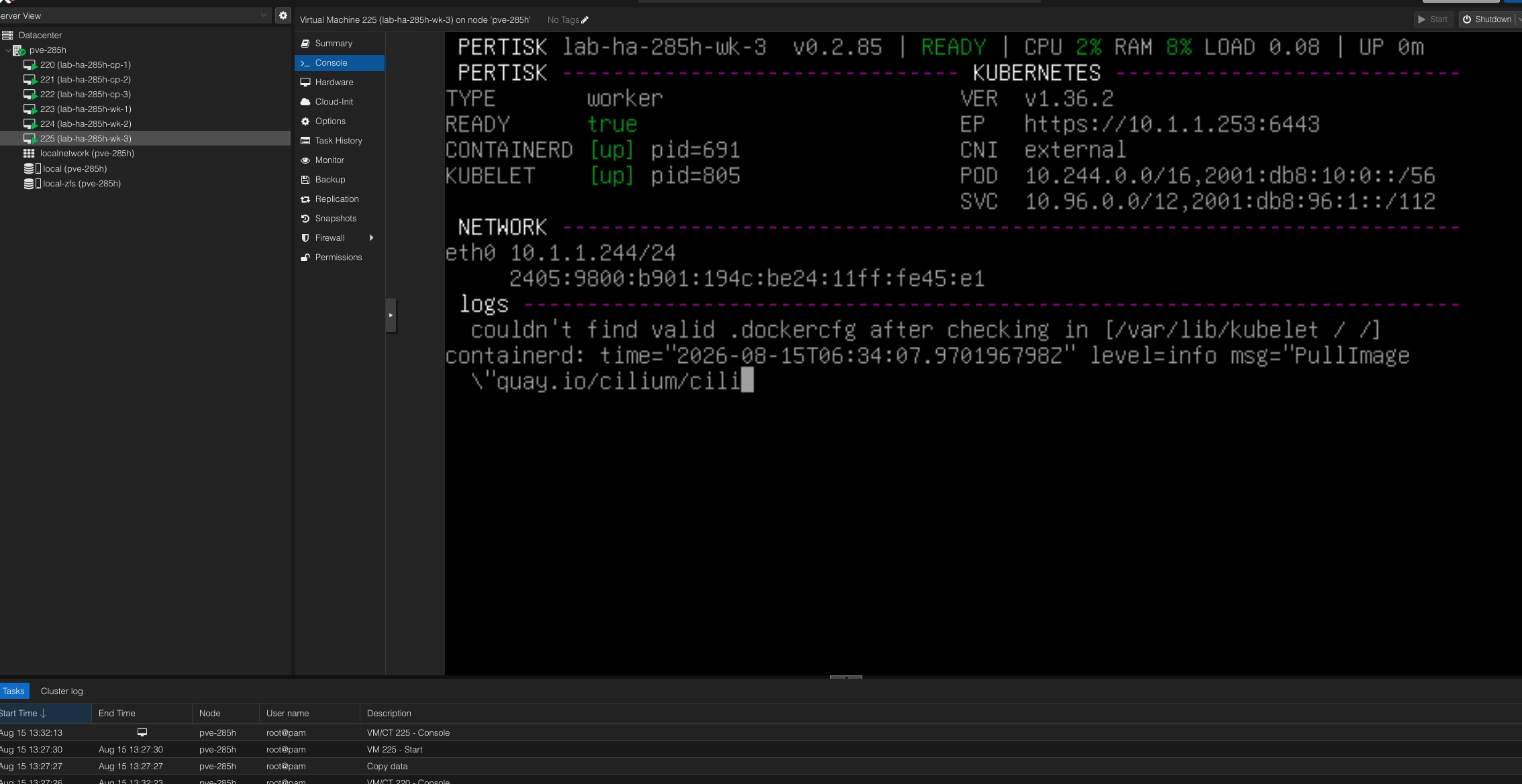Image resolution: width=1522 pixels, height=784 pixels.
Task: Click the Monitor eye icon
Action: pyautogui.click(x=305, y=160)
